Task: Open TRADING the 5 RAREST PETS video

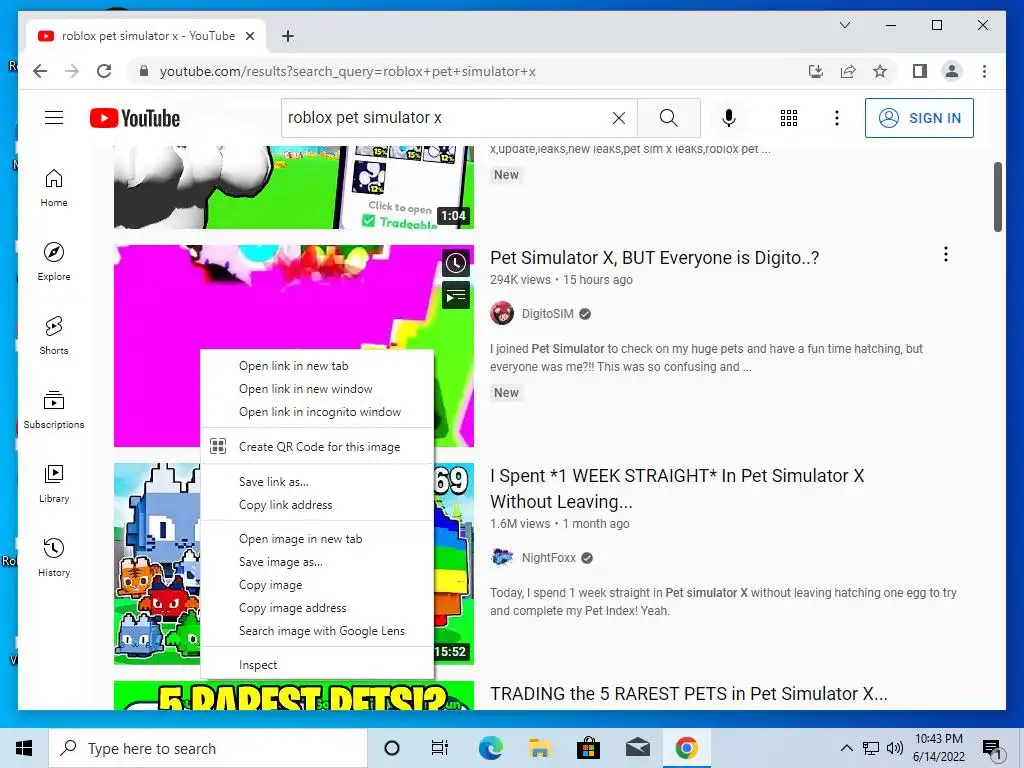Action: click(x=689, y=694)
